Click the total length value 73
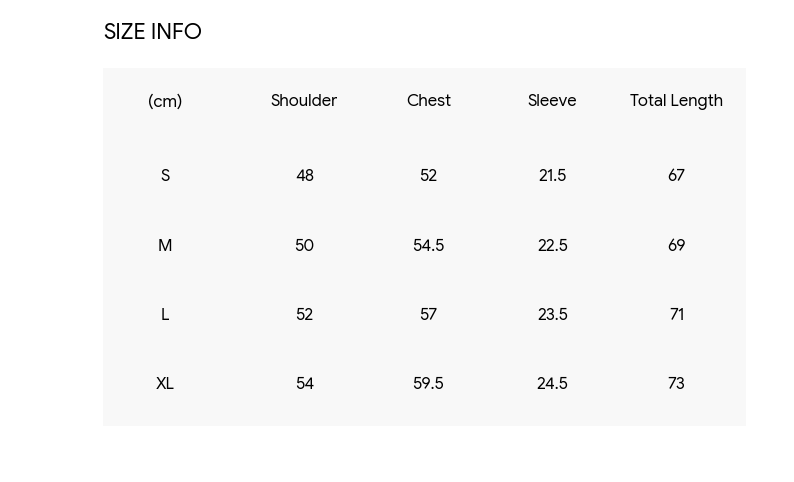794x482 pixels. click(x=676, y=383)
